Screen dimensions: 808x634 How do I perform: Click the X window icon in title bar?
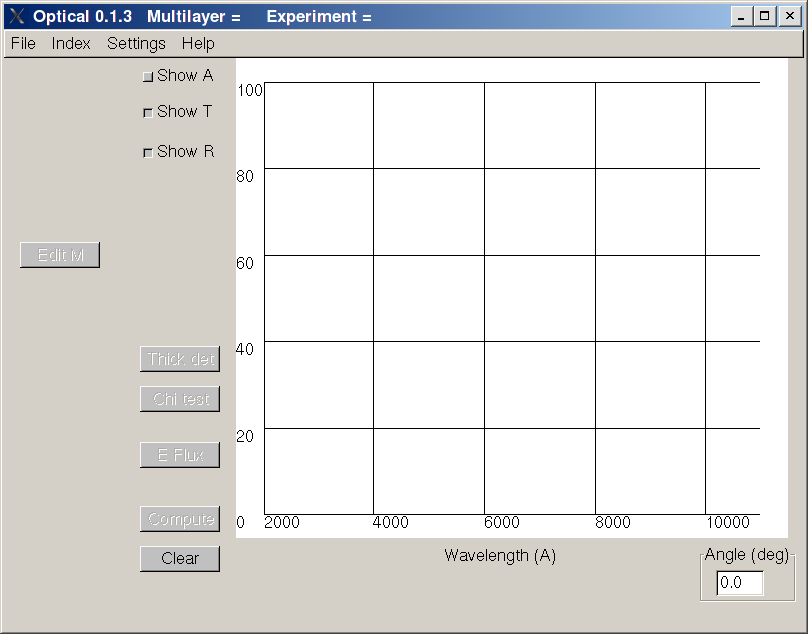coord(16,16)
